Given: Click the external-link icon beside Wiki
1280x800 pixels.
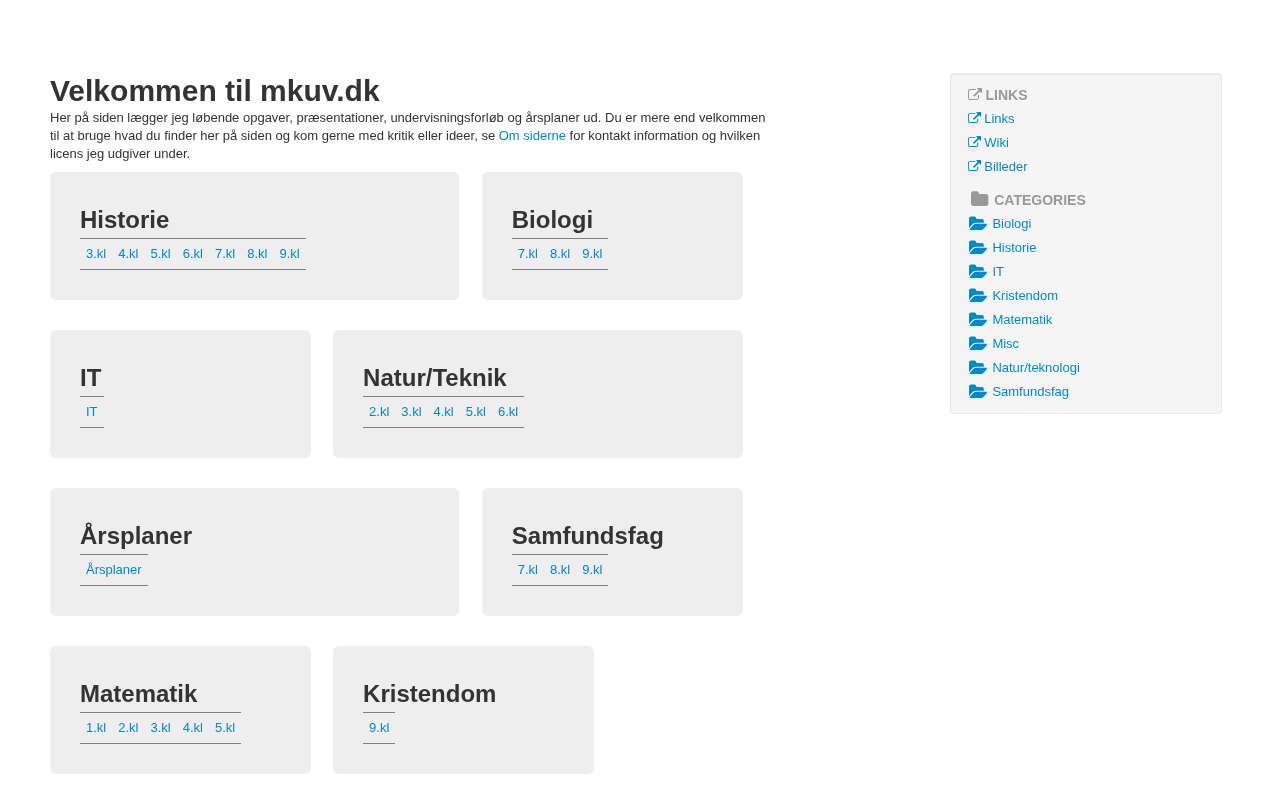Looking at the screenshot, I should pos(974,143).
